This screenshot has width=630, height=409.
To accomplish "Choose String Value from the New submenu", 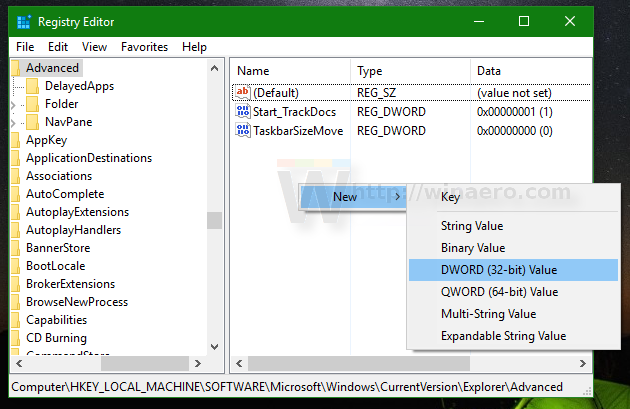I will pos(513,226).
